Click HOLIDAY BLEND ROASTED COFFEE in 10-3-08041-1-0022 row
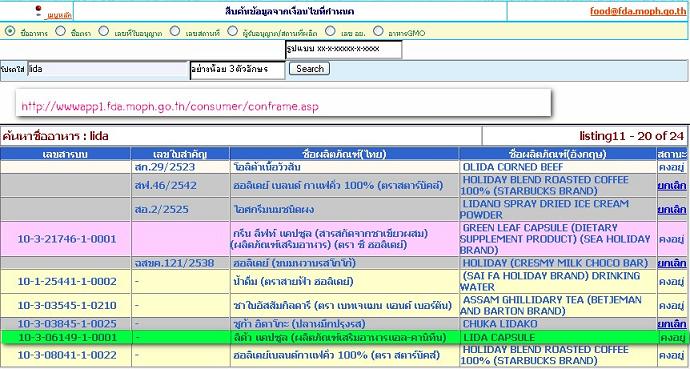 coord(545,355)
